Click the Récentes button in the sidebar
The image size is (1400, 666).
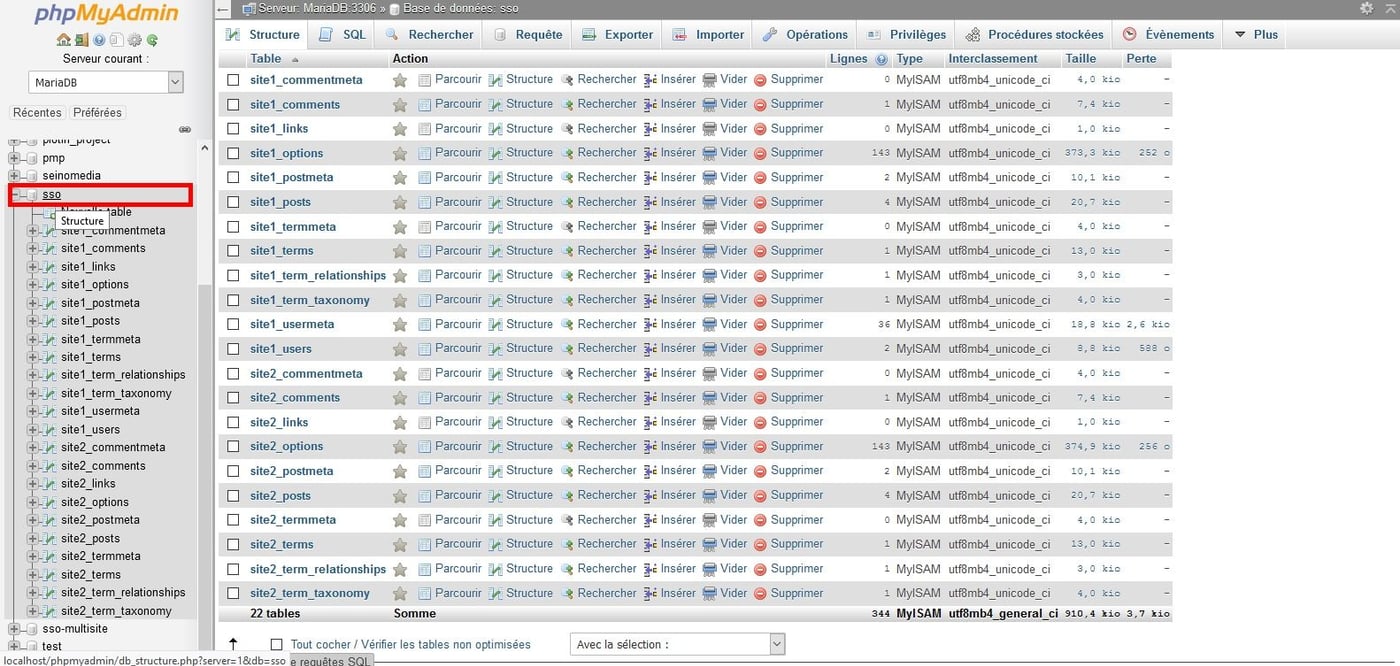coord(36,112)
